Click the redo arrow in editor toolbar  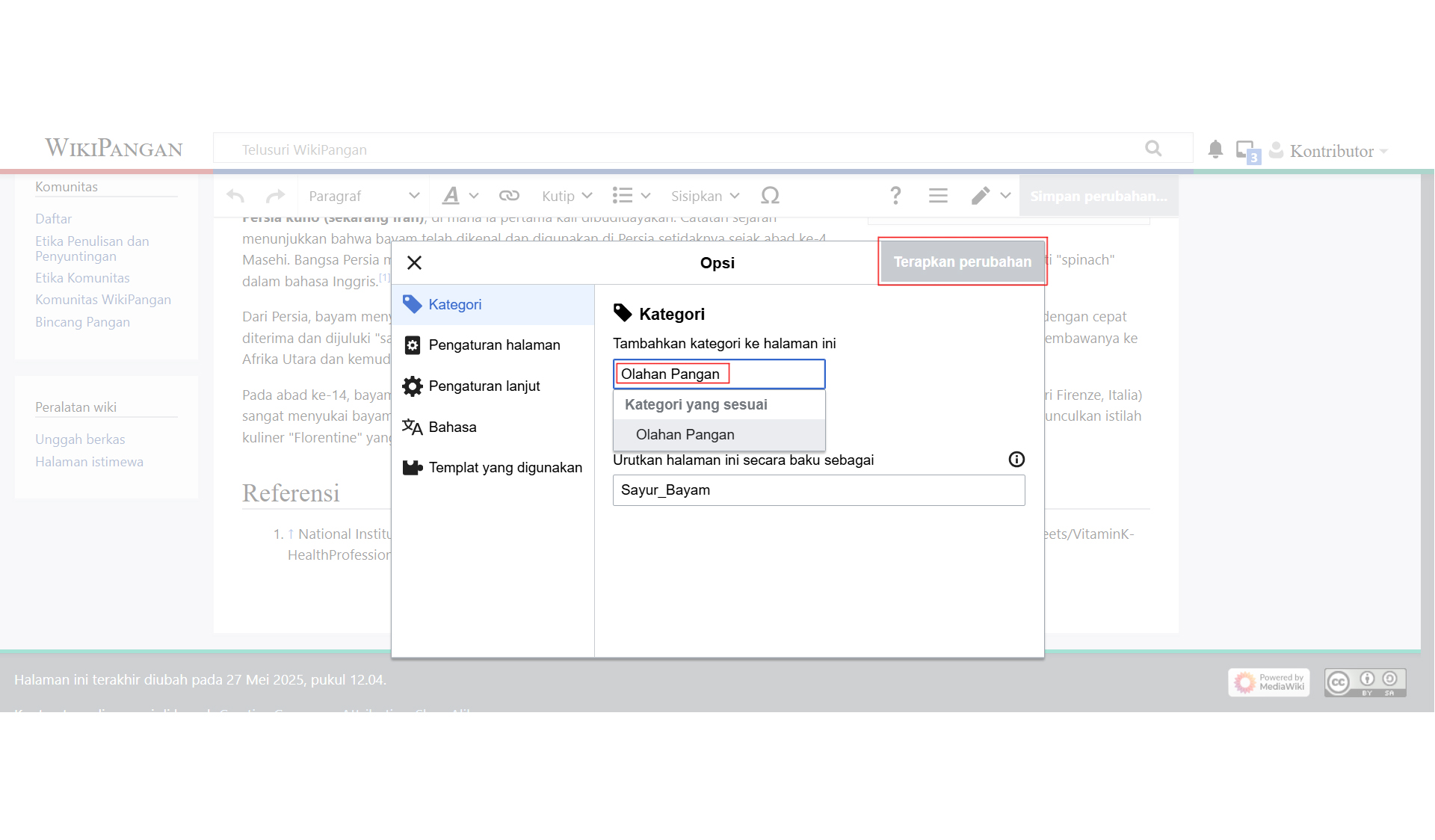pos(275,196)
